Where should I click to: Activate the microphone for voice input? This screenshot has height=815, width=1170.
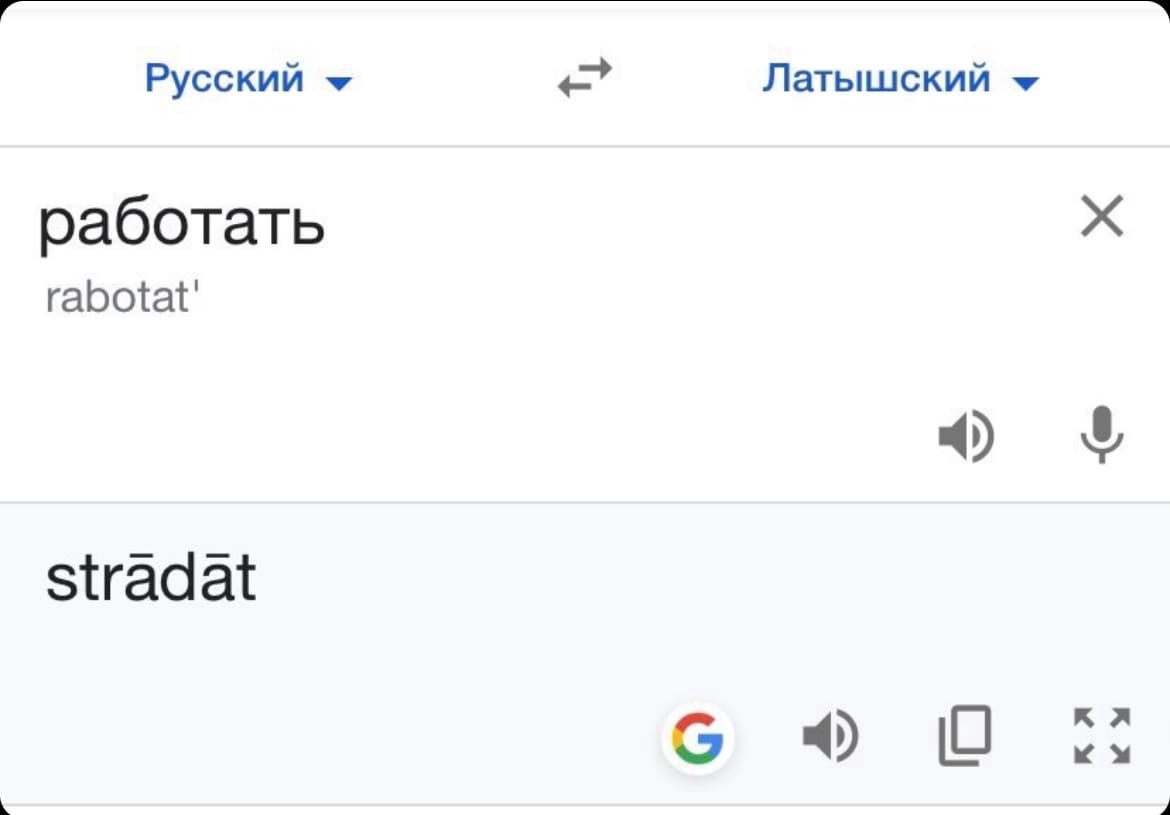click(1102, 435)
